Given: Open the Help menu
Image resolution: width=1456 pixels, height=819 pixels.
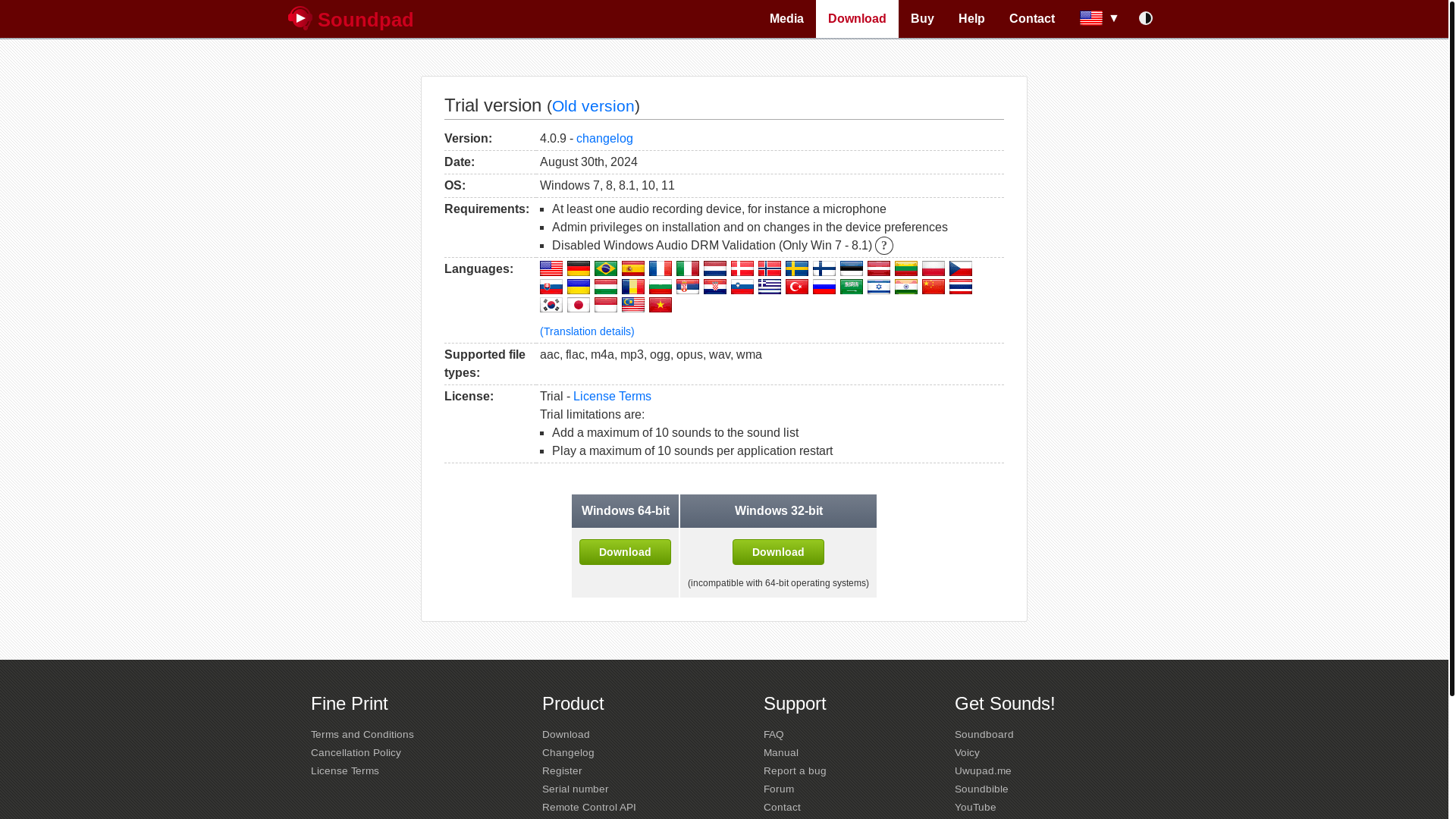Looking at the screenshot, I should 971,19.
